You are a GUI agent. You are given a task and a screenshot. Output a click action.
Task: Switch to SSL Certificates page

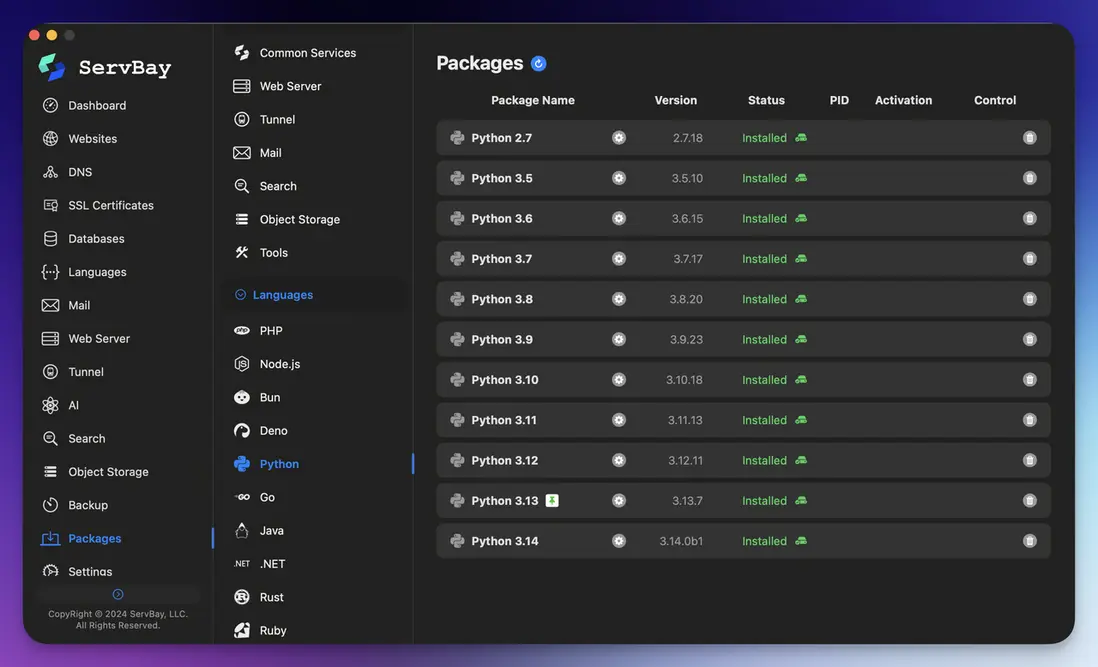(x=110, y=206)
